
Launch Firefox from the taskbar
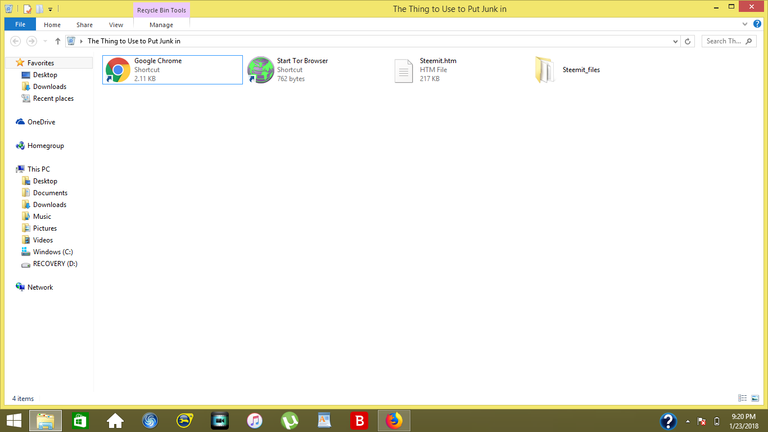(x=394, y=421)
